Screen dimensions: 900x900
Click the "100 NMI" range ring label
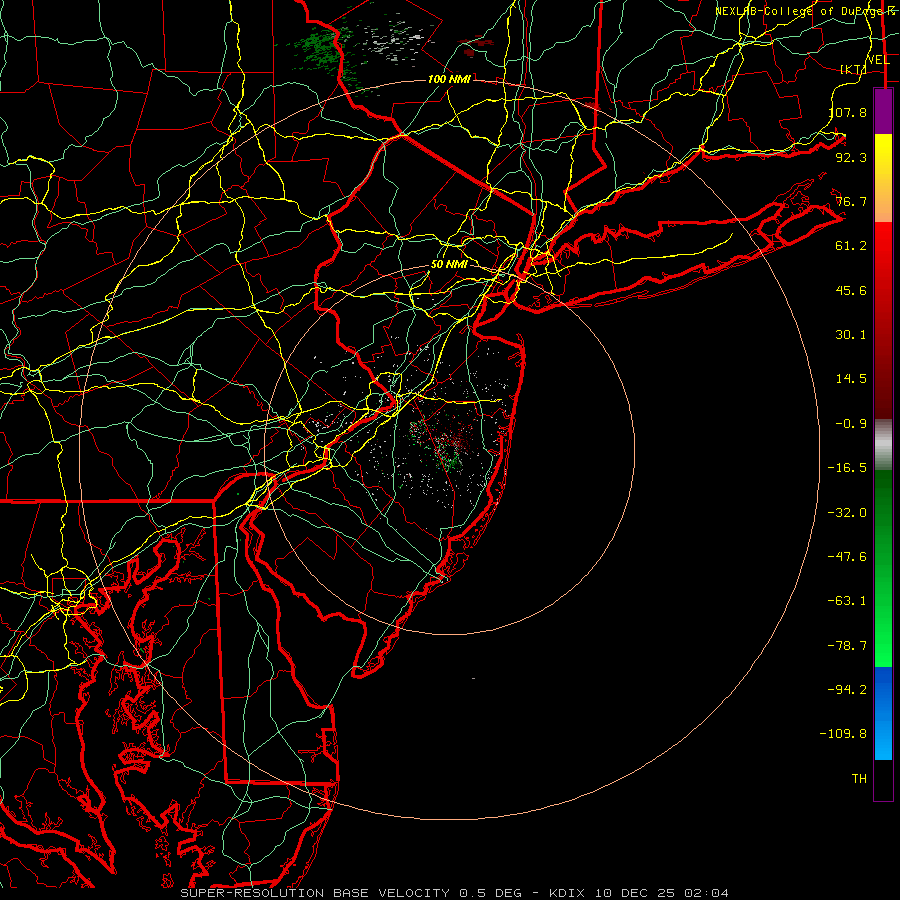tap(449, 79)
